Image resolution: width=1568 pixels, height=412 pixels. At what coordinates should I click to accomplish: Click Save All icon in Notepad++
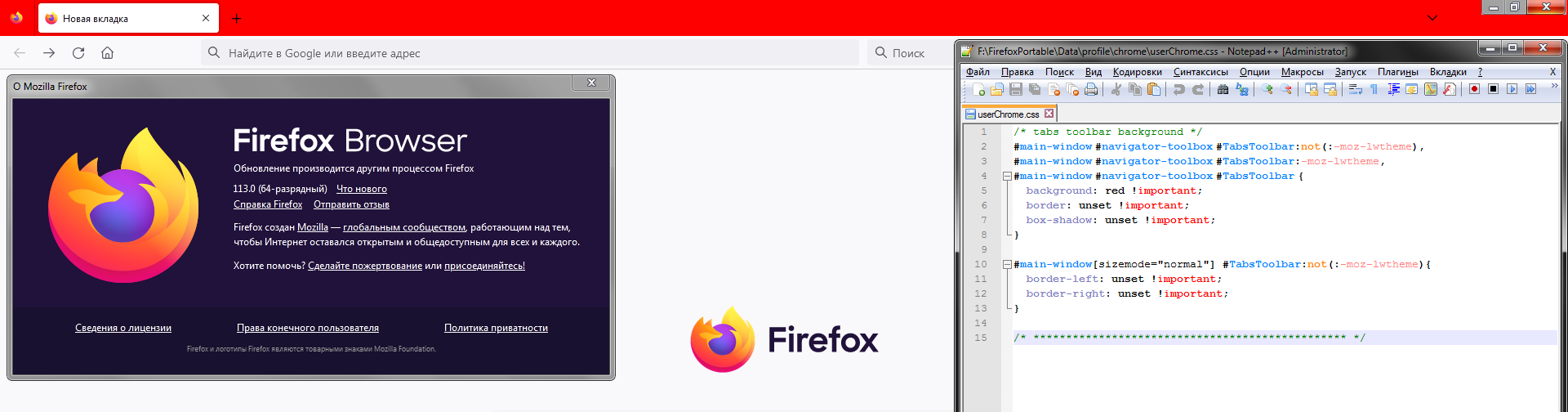pos(1035,89)
